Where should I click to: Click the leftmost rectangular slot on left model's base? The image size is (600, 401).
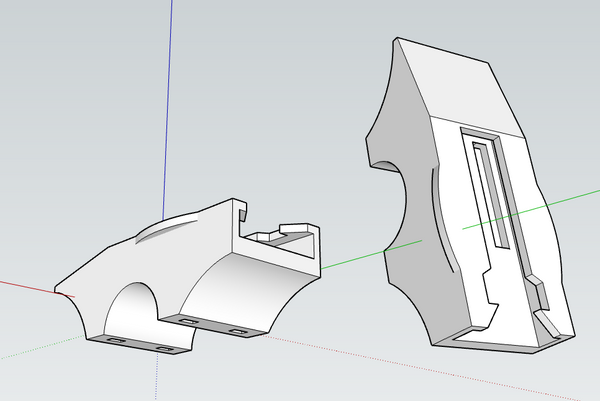click(117, 342)
